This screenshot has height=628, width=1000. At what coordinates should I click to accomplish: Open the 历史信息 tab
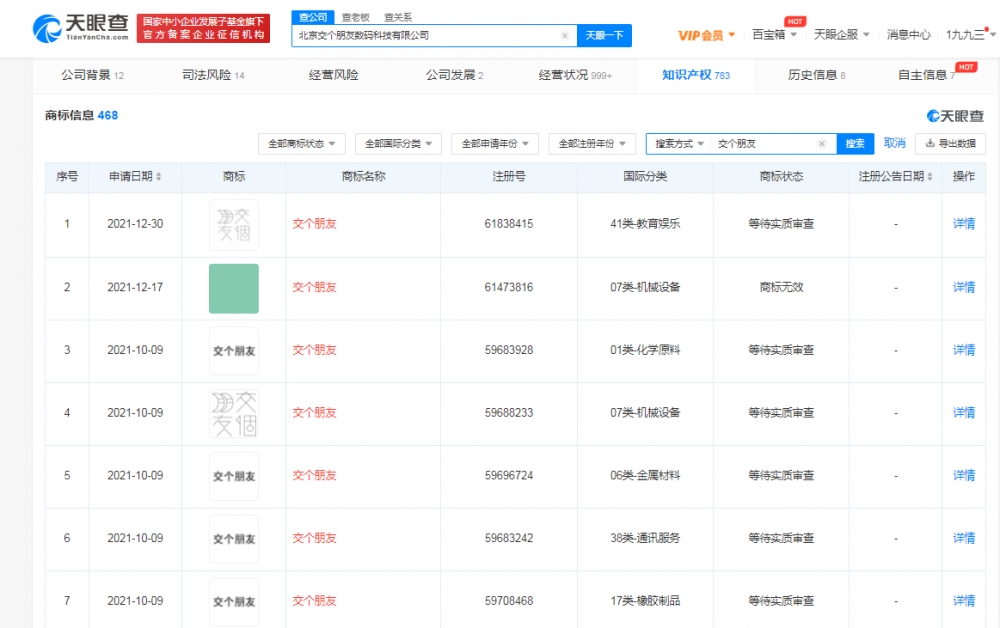click(x=816, y=75)
